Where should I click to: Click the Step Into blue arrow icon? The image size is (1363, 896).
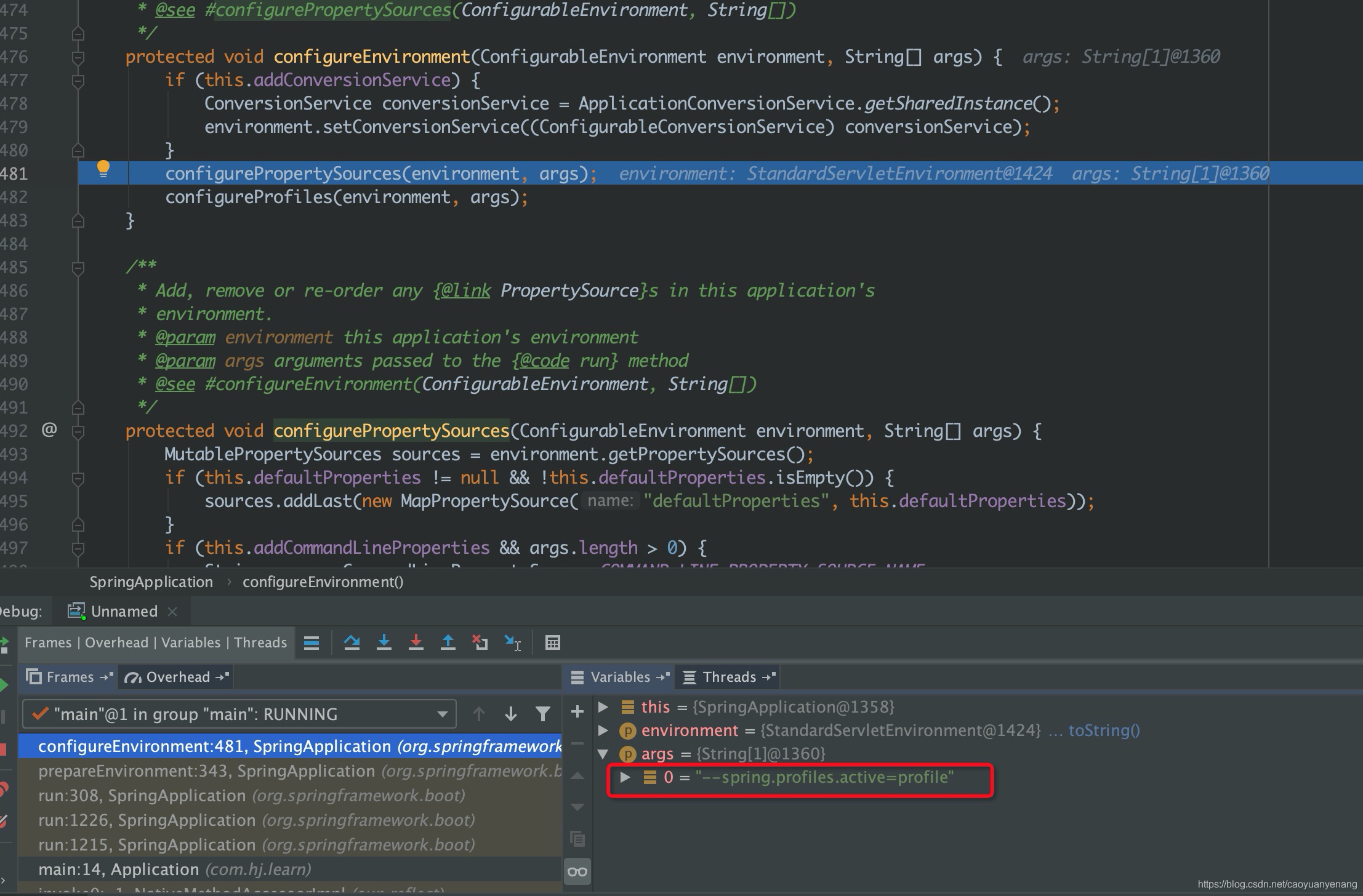click(x=384, y=642)
